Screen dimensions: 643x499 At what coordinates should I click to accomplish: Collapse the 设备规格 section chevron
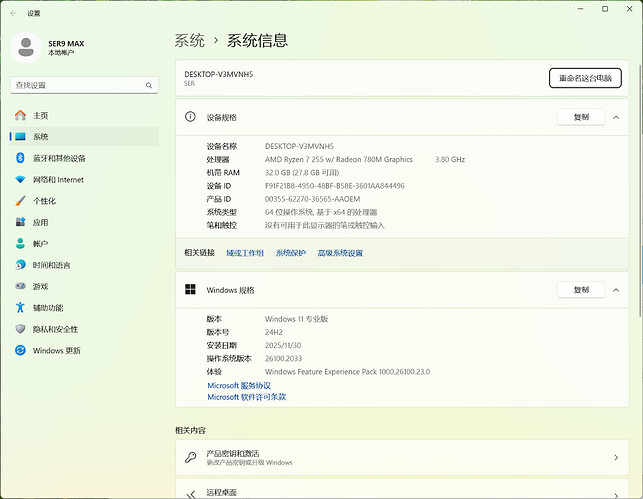coord(614,117)
